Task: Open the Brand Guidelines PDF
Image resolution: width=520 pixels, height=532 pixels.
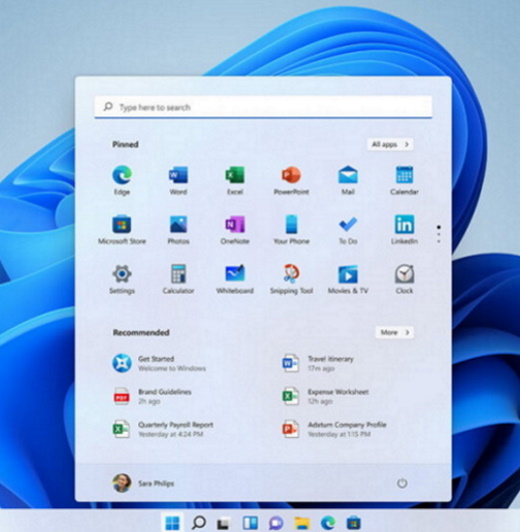Action: [152, 396]
